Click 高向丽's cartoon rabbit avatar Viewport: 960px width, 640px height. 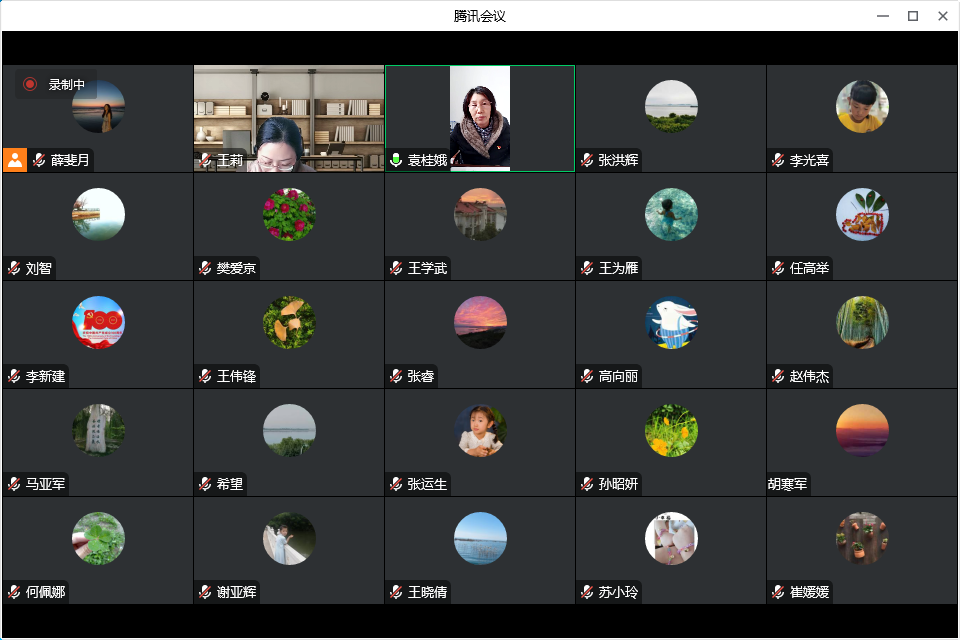tap(671, 322)
